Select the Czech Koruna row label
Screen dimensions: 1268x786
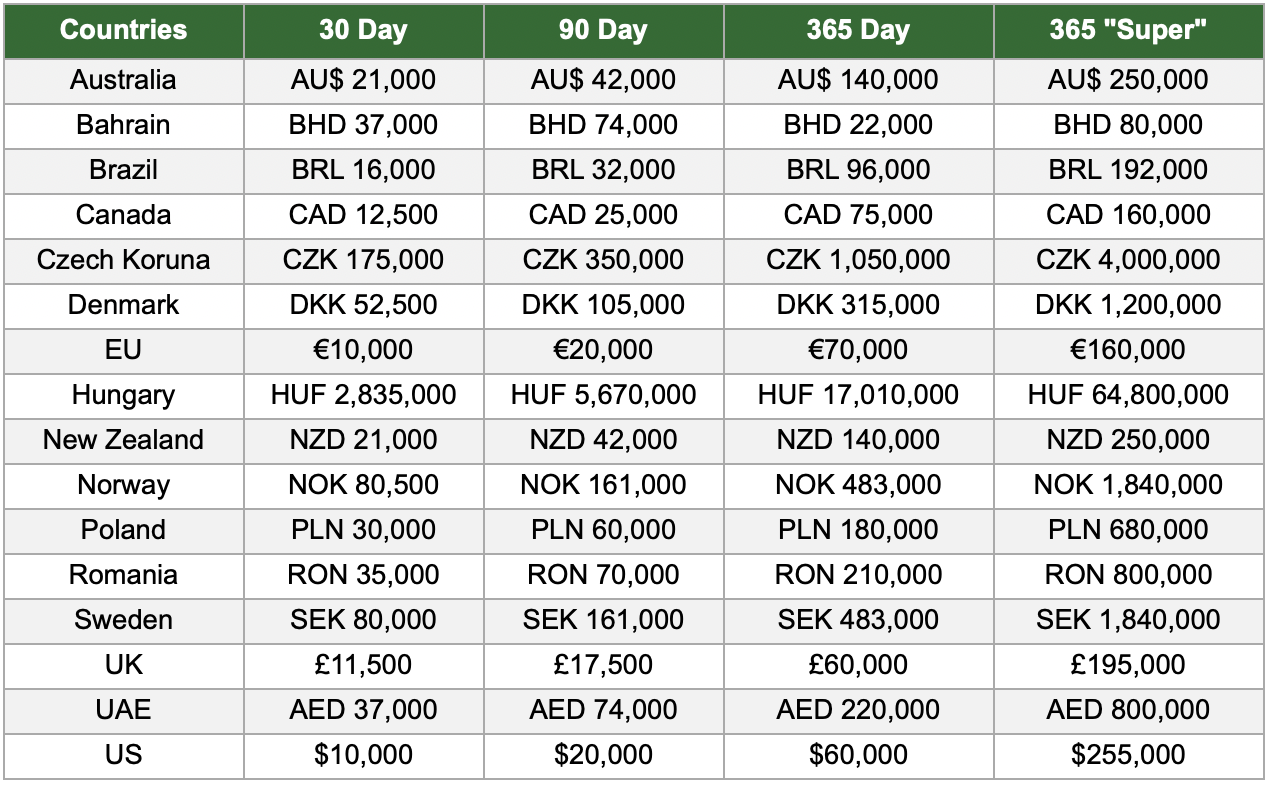coord(123,260)
